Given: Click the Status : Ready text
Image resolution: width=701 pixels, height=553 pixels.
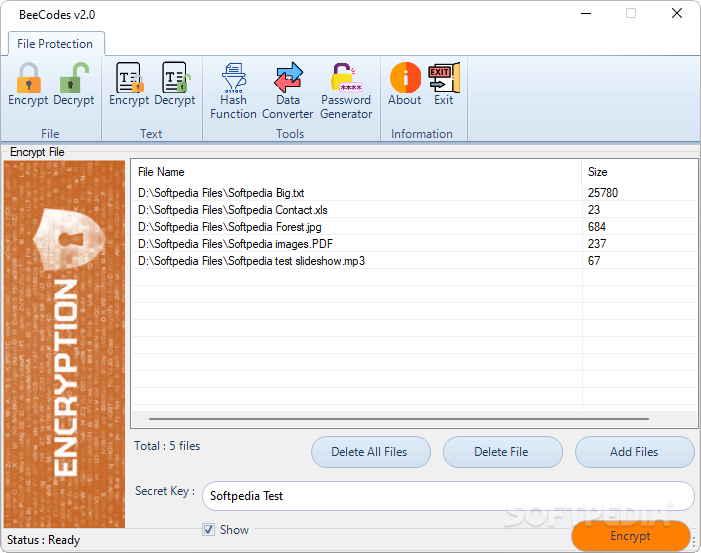Looking at the screenshot, I should [43, 540].
